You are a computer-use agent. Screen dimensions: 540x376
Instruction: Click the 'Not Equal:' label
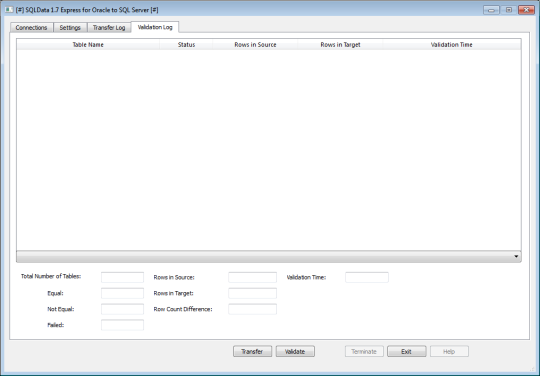[x=61, y=309]
